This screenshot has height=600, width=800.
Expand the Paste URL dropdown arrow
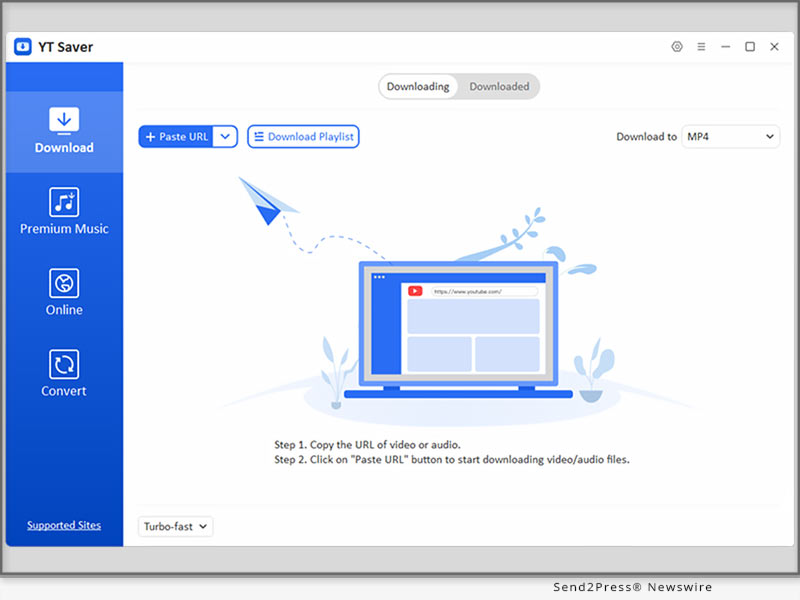[225, 137]
